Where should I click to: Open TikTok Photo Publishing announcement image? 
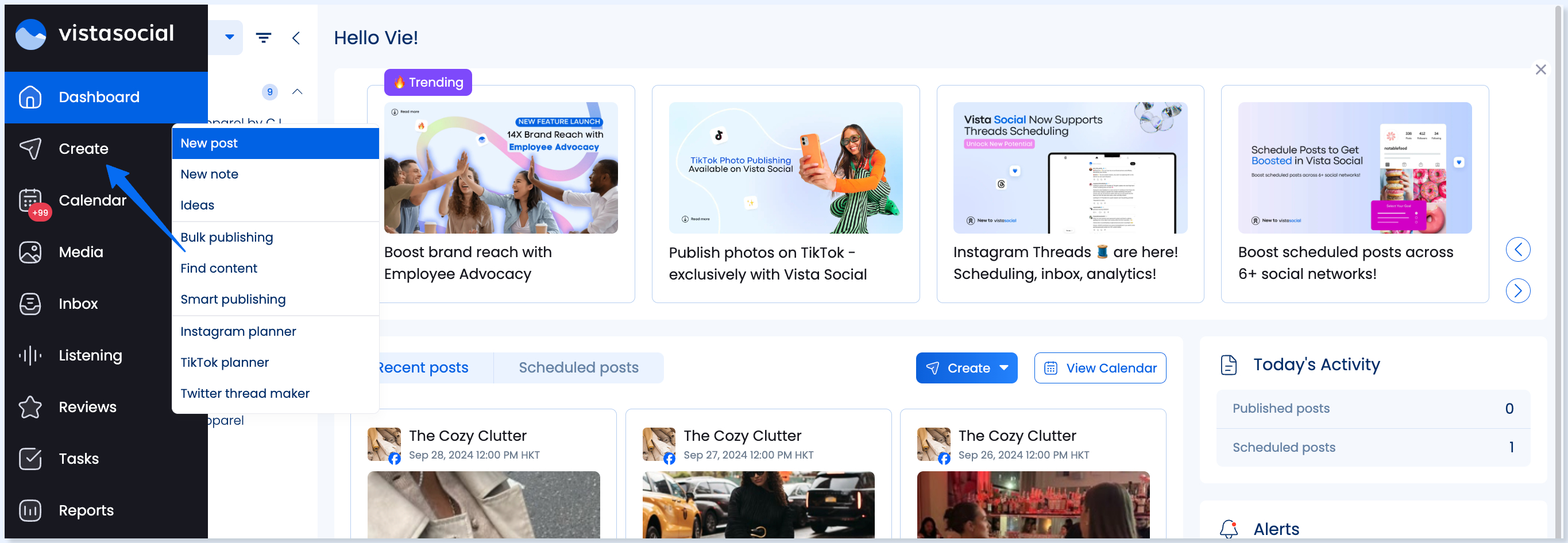785,168
